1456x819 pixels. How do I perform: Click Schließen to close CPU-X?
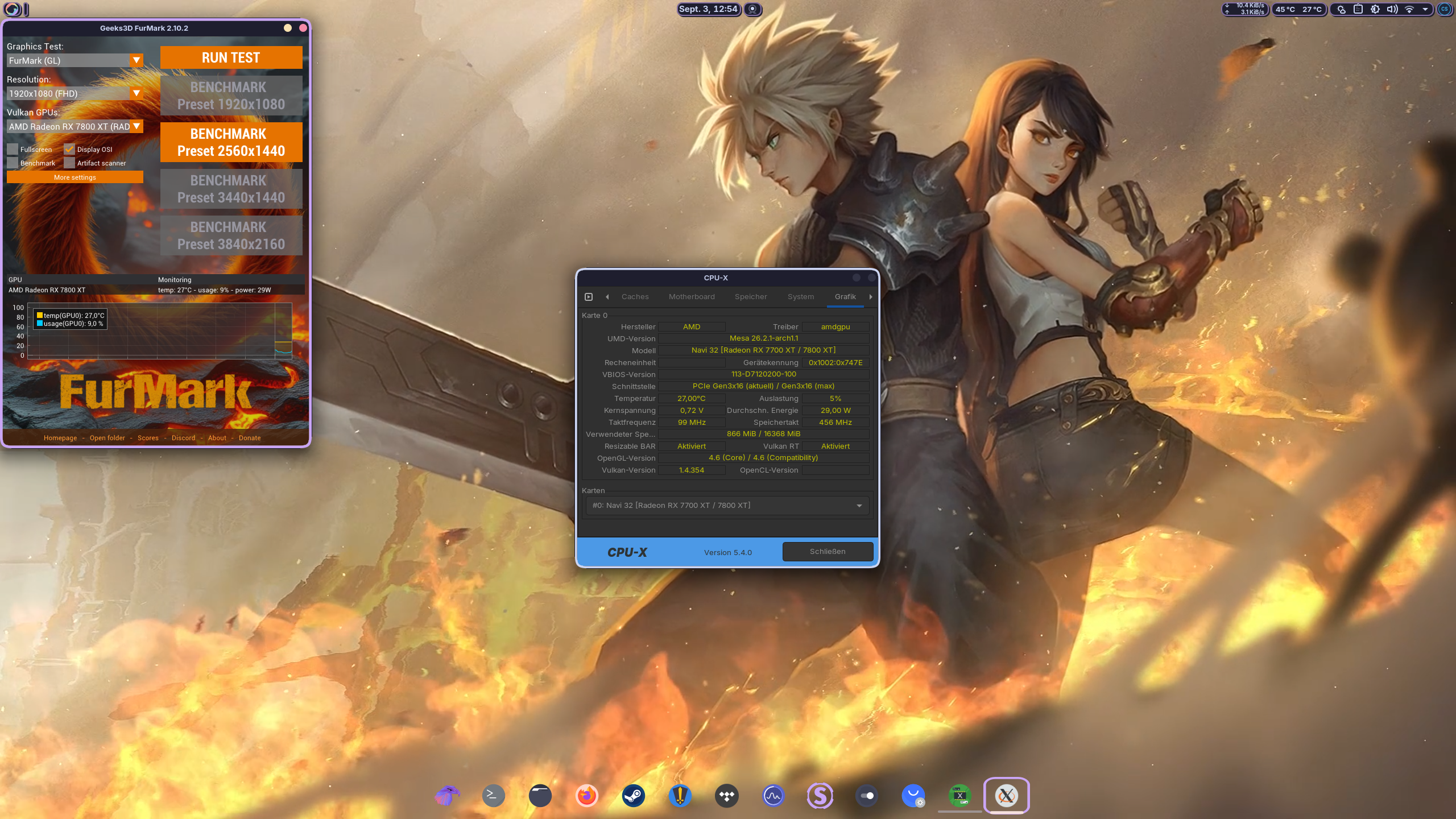(x=828, y=552)
